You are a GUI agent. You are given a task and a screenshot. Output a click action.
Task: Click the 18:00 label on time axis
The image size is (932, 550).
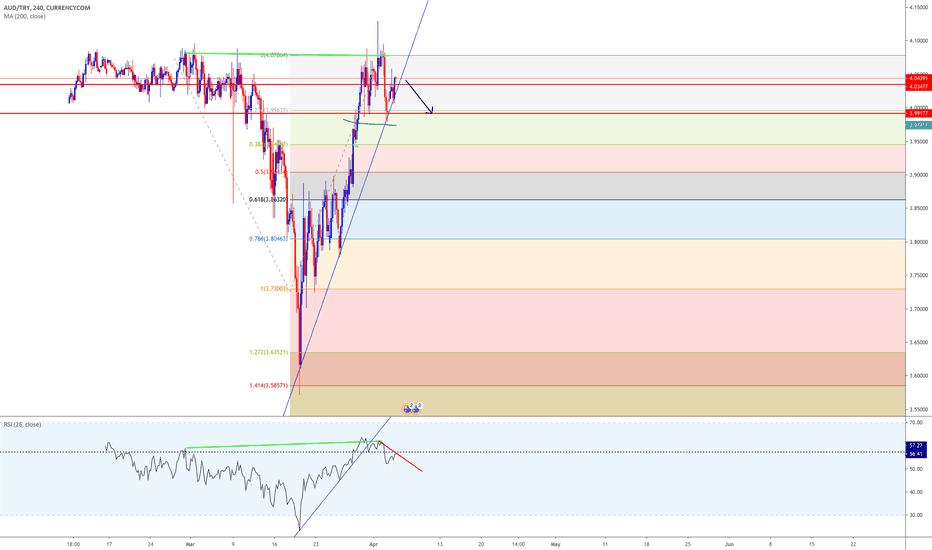(73, 544)
